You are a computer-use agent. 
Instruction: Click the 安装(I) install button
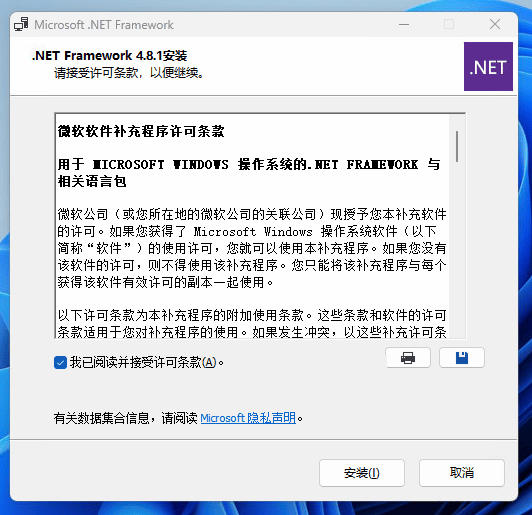(x=362, y=473)
